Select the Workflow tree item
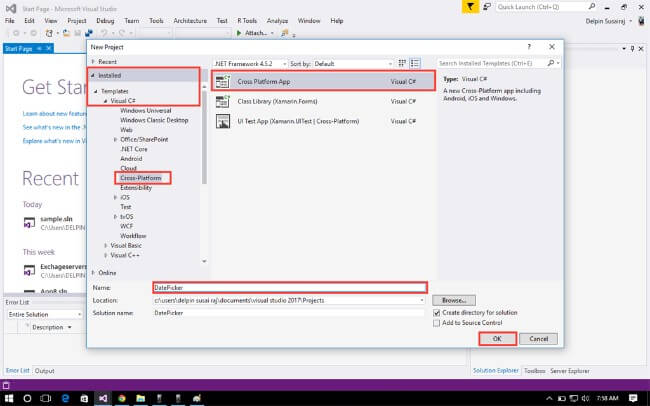Viewport: 650px width, 406px height. pos(133,236)
